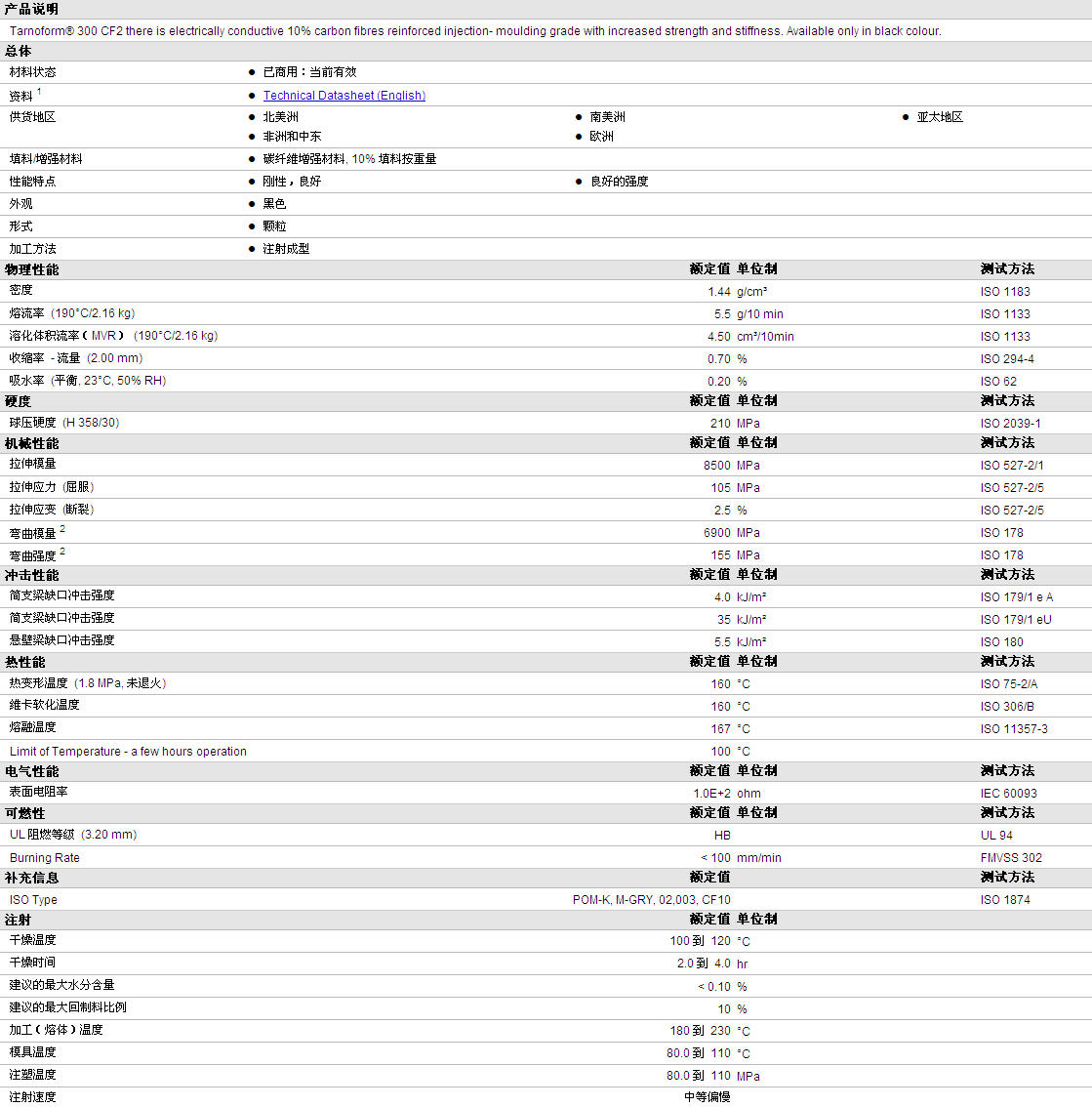Viewport: 1092px width, 1107px height.
Task: Click the 建议的最大水分含量 row label
Action: [61, 986]
